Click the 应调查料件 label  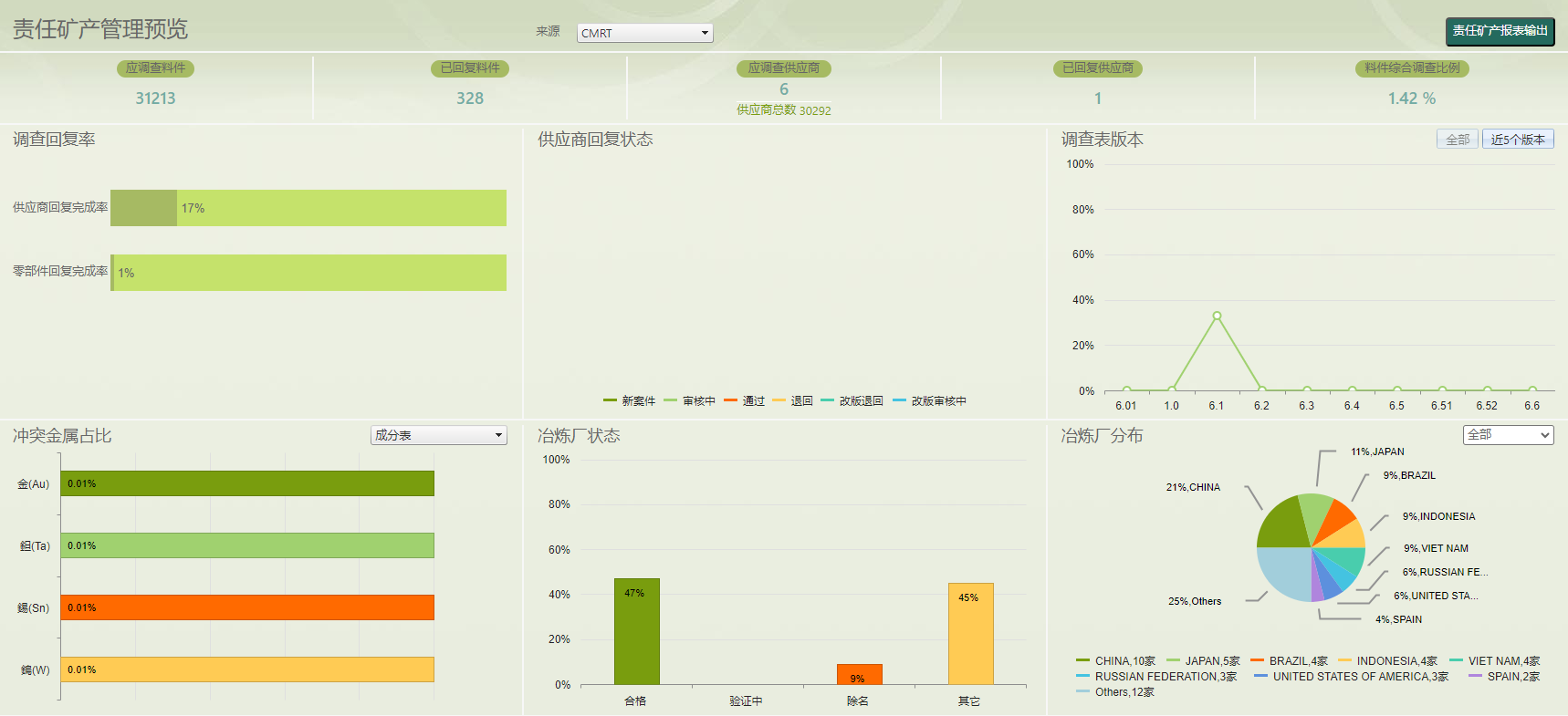(x=155, y=67)
